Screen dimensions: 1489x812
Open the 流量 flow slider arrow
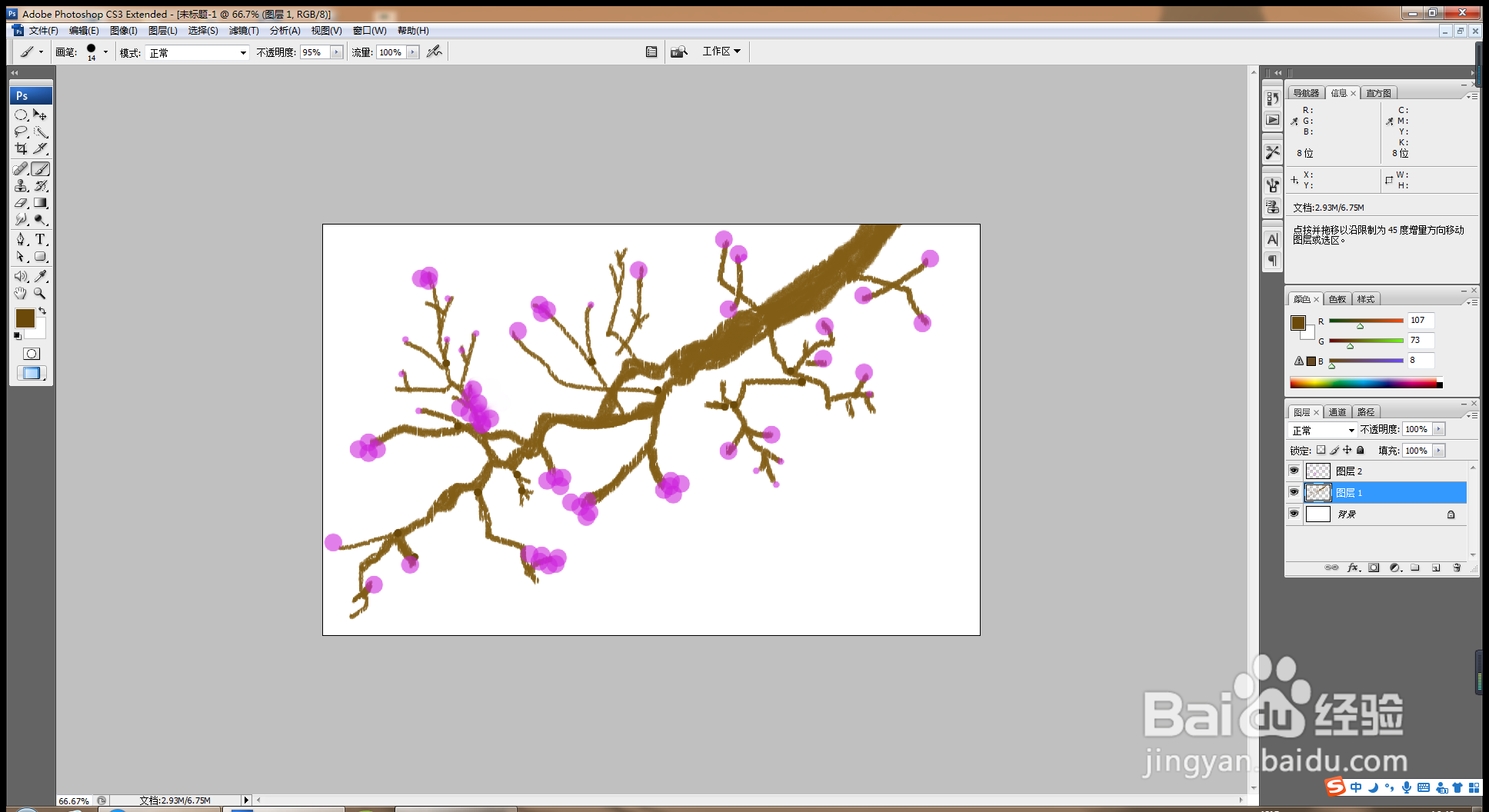tap(413, 52)
